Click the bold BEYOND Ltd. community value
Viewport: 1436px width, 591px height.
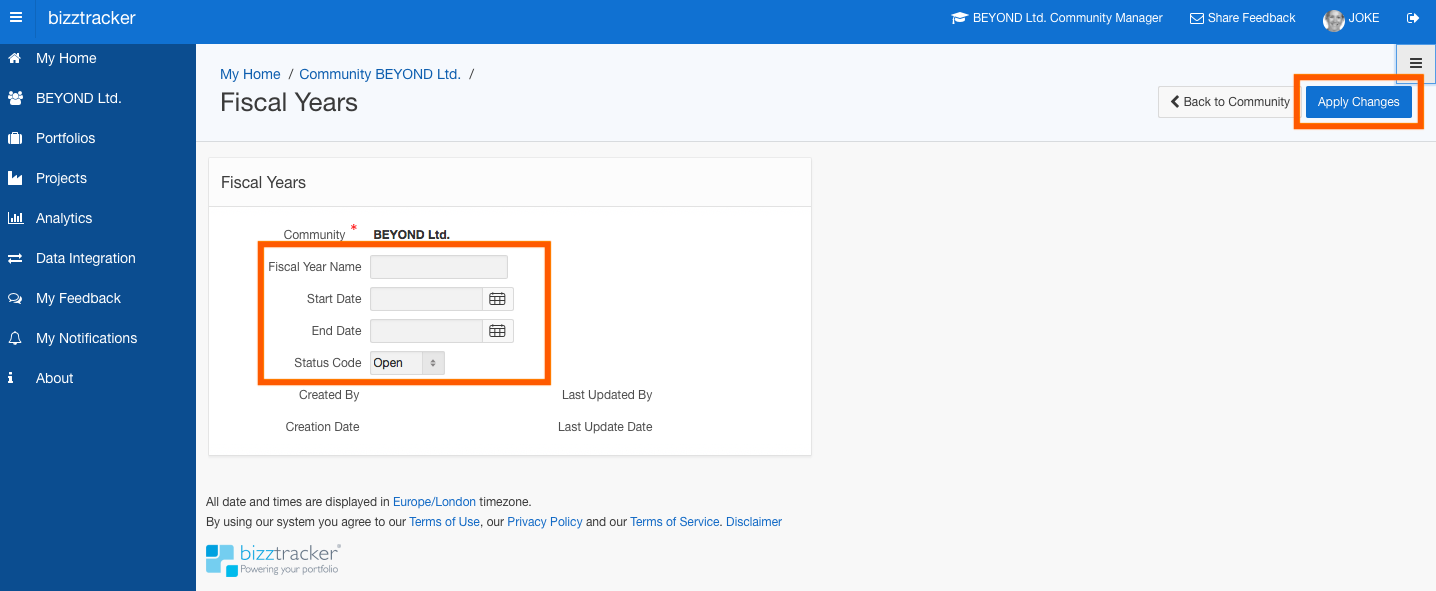[x=412, y=235]
